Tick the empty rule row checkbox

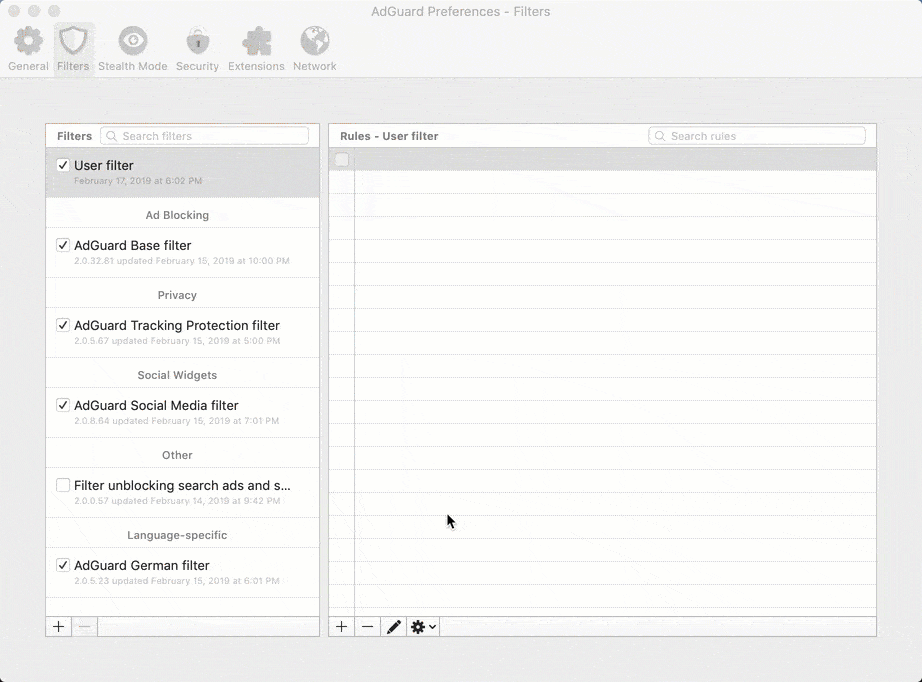(x=342, y=159)
